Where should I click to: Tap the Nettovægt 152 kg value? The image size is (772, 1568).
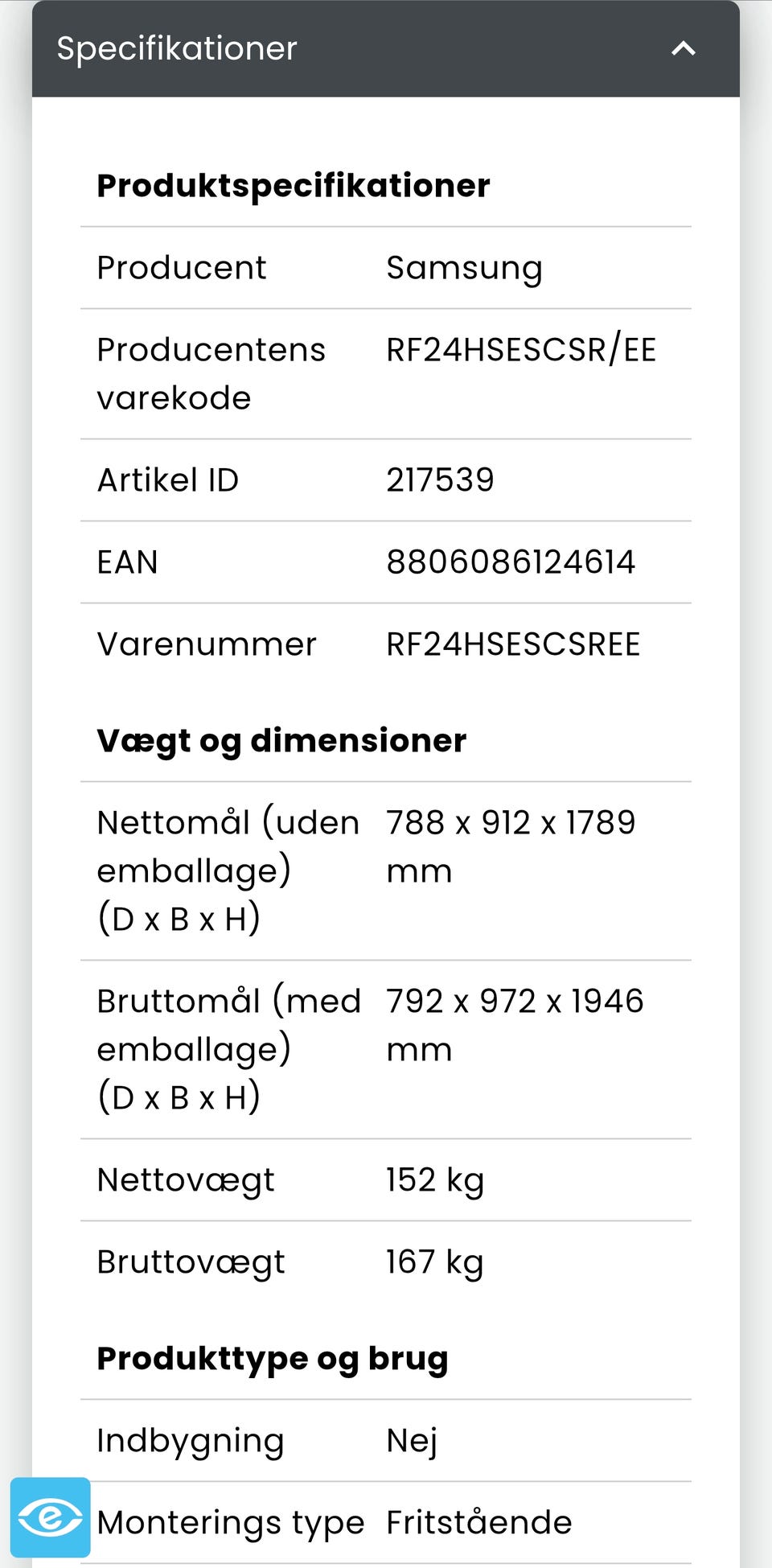pyautogui.click(x=435, y=1180)
